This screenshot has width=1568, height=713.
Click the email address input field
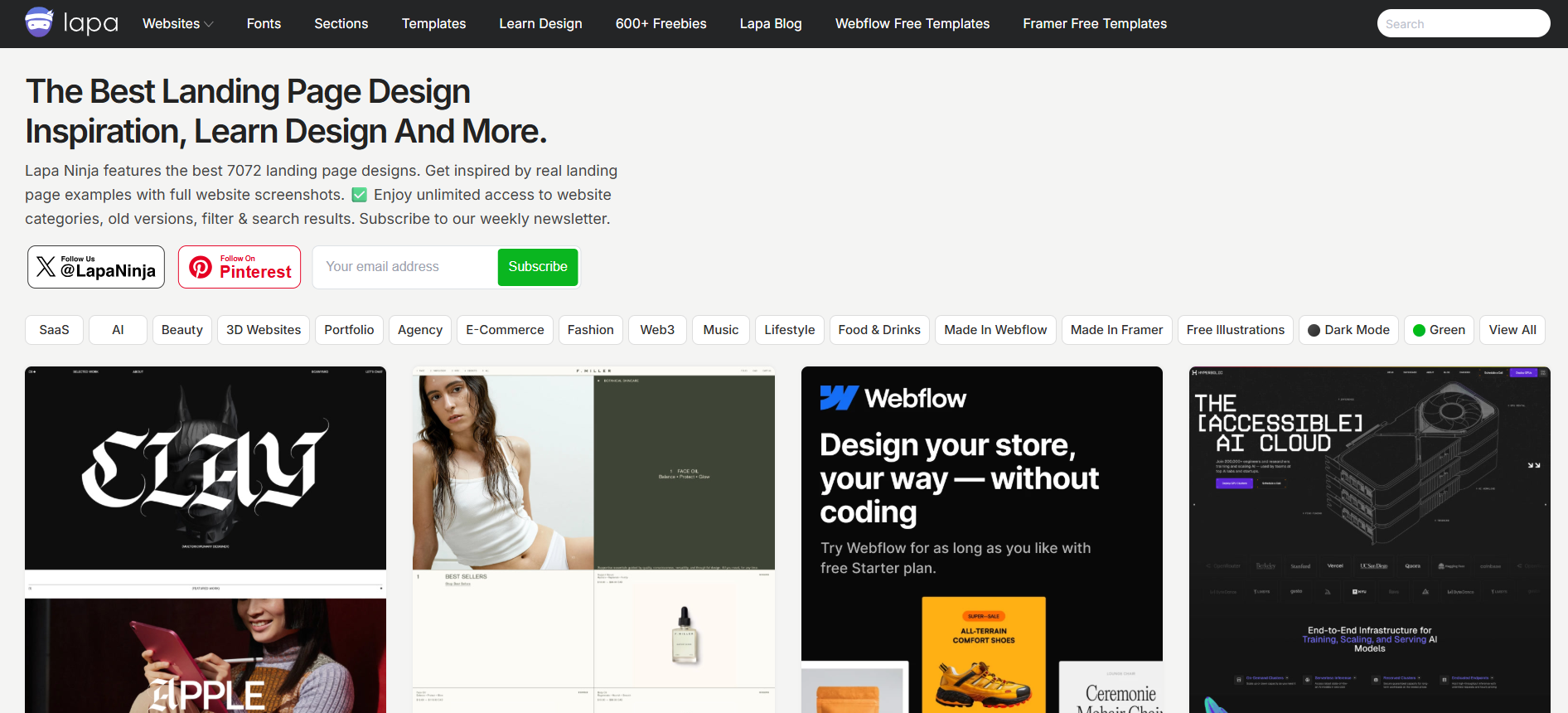[x=406, y=267]
